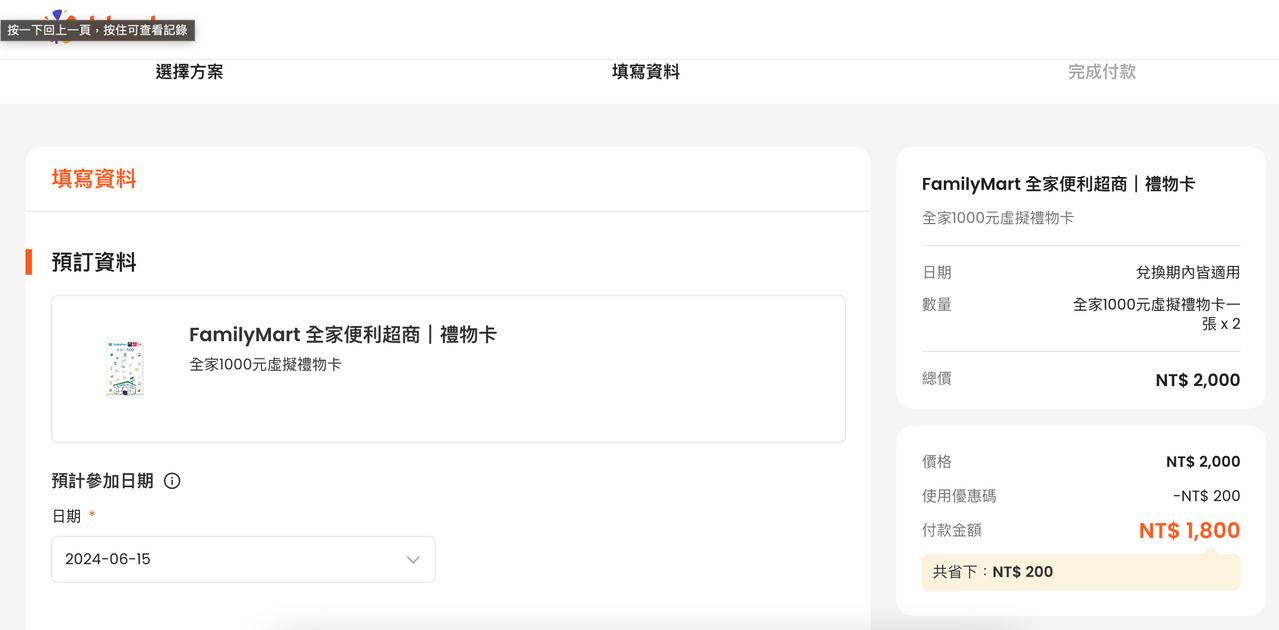The image size is (1279, 630).
Task: Click the 按一下回上一頁 tooltip
Action: [x=98, y=30]
